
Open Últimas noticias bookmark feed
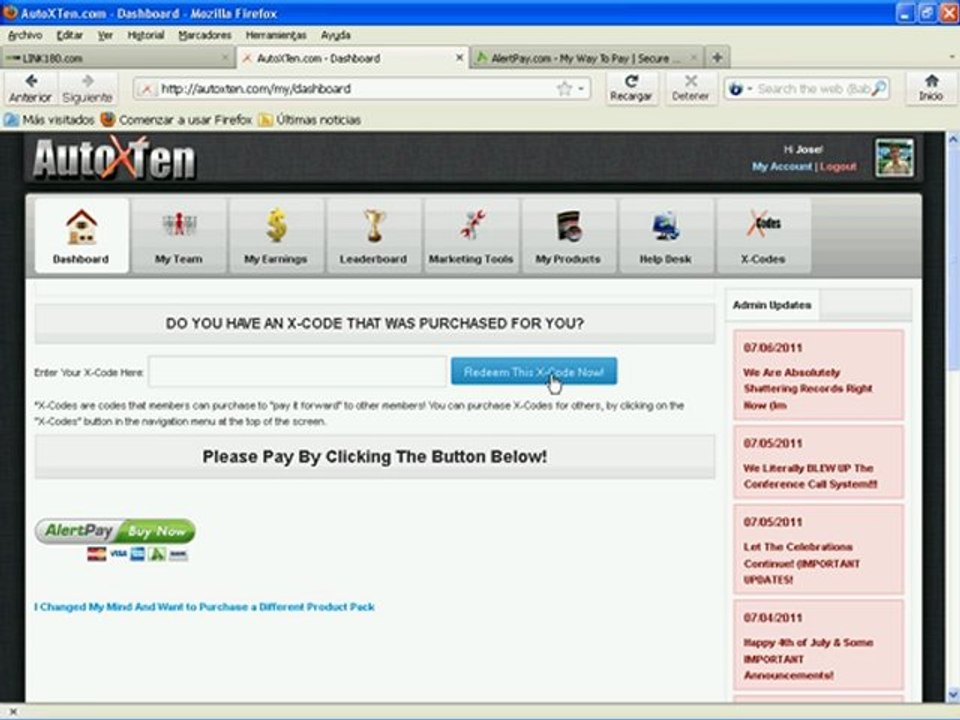(309, 119)
